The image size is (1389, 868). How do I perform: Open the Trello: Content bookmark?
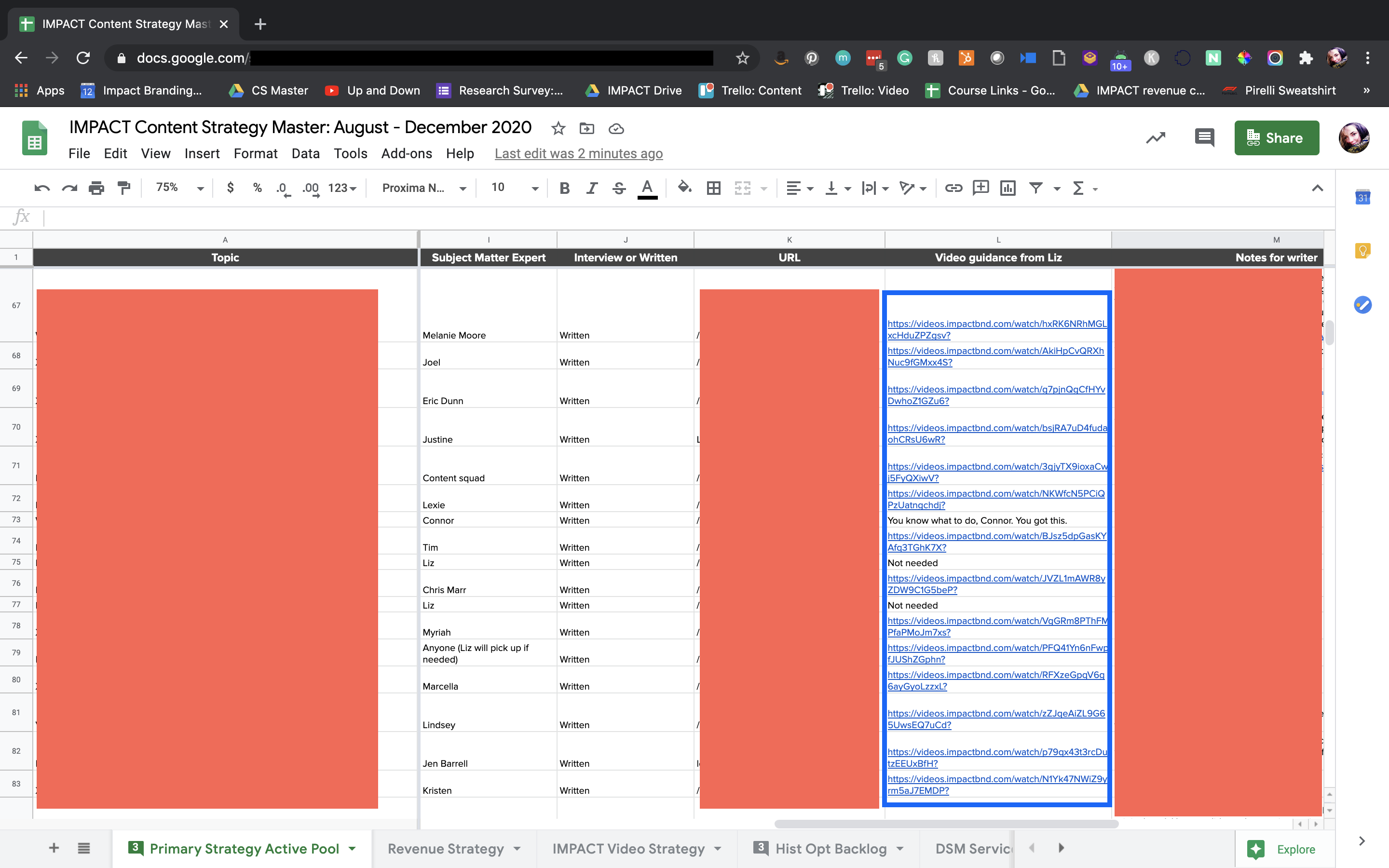(x=749, y=90)
